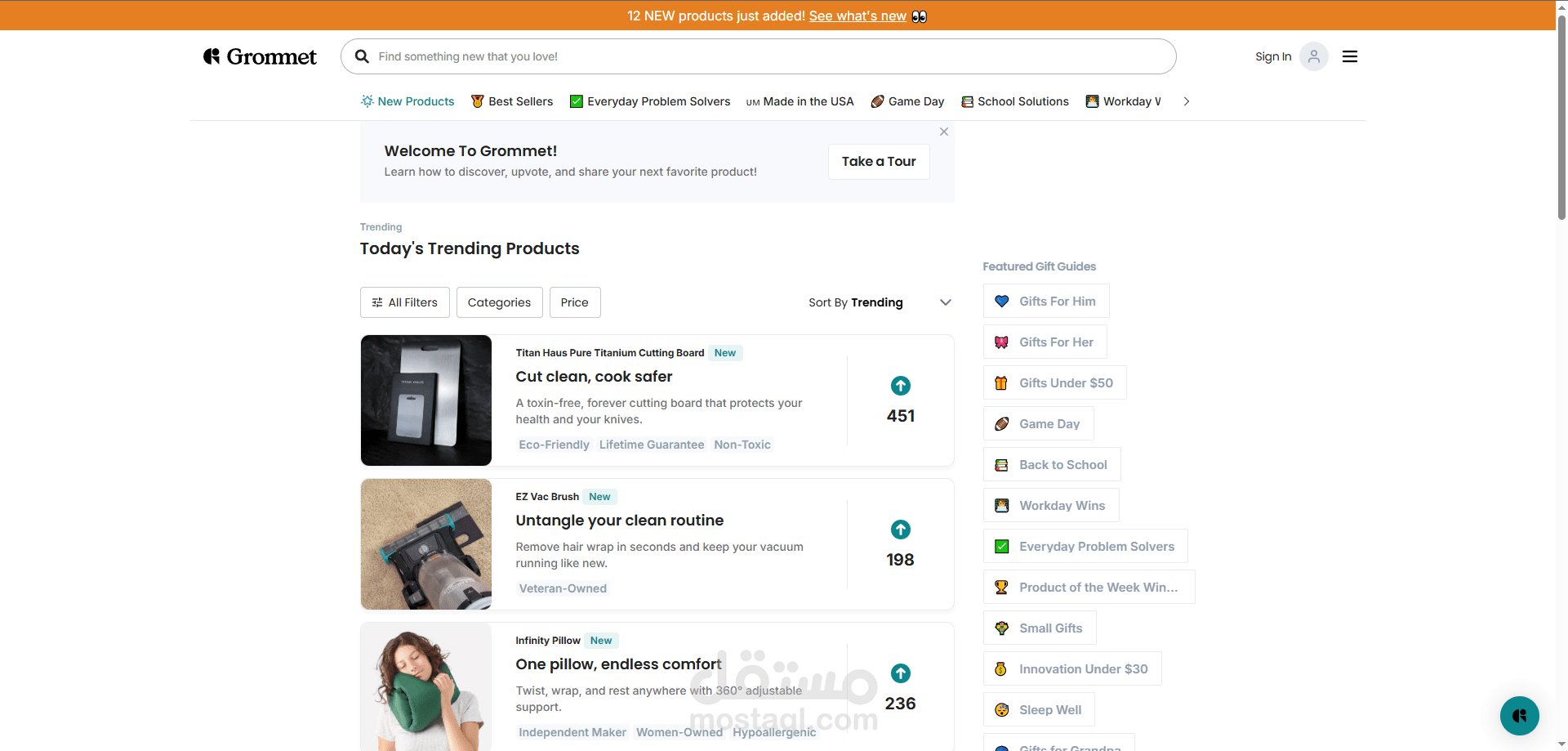Open the Workday Wins gift guide

point(1051,506)
